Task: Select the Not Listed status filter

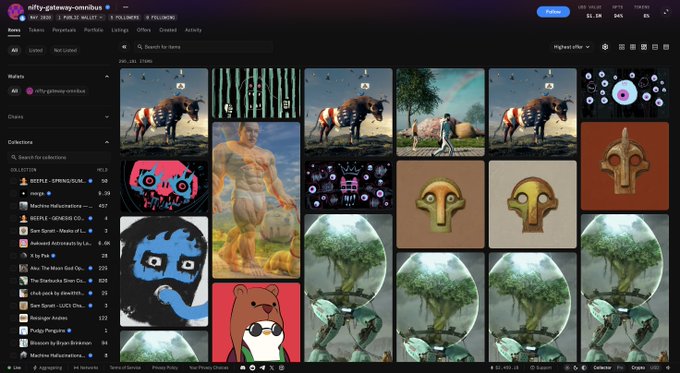Action: tap(65, 50)
